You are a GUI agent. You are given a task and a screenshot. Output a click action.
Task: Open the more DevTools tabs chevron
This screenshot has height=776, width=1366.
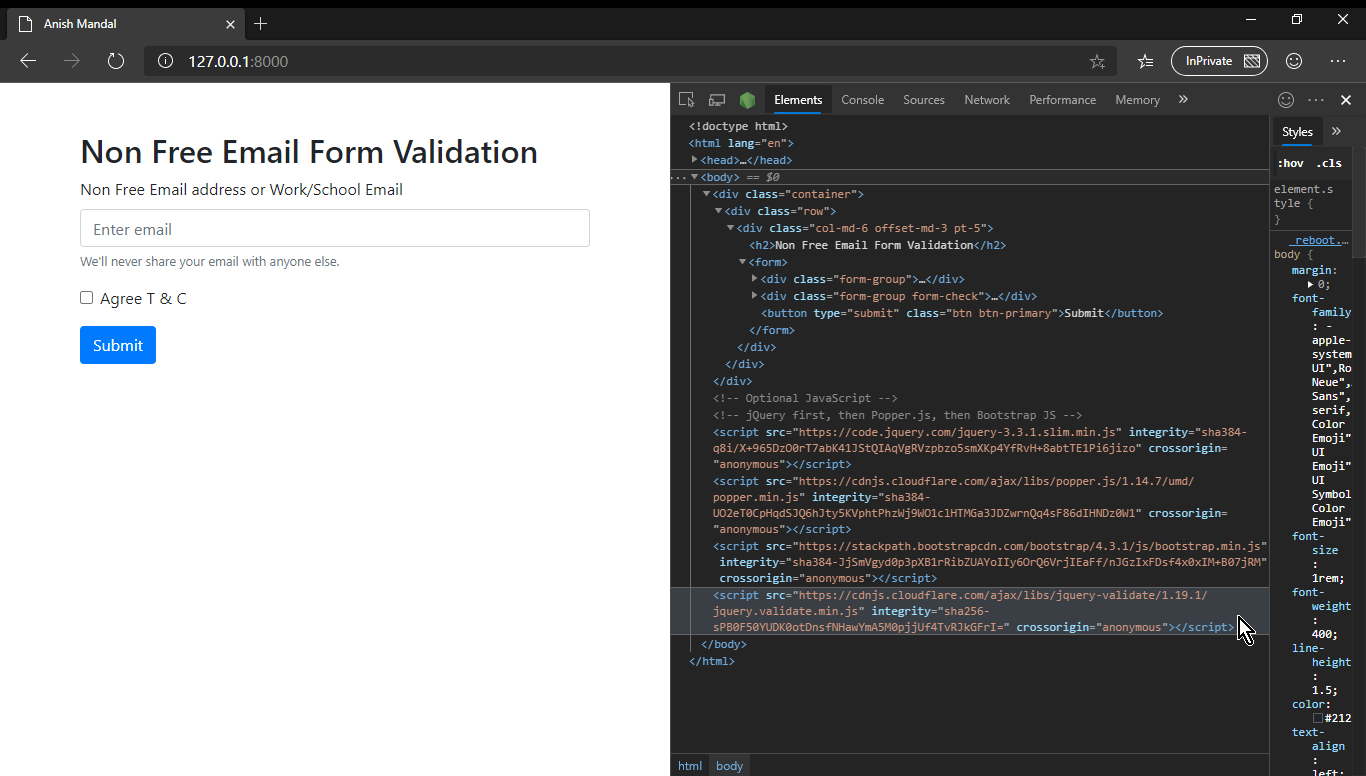1183,99
